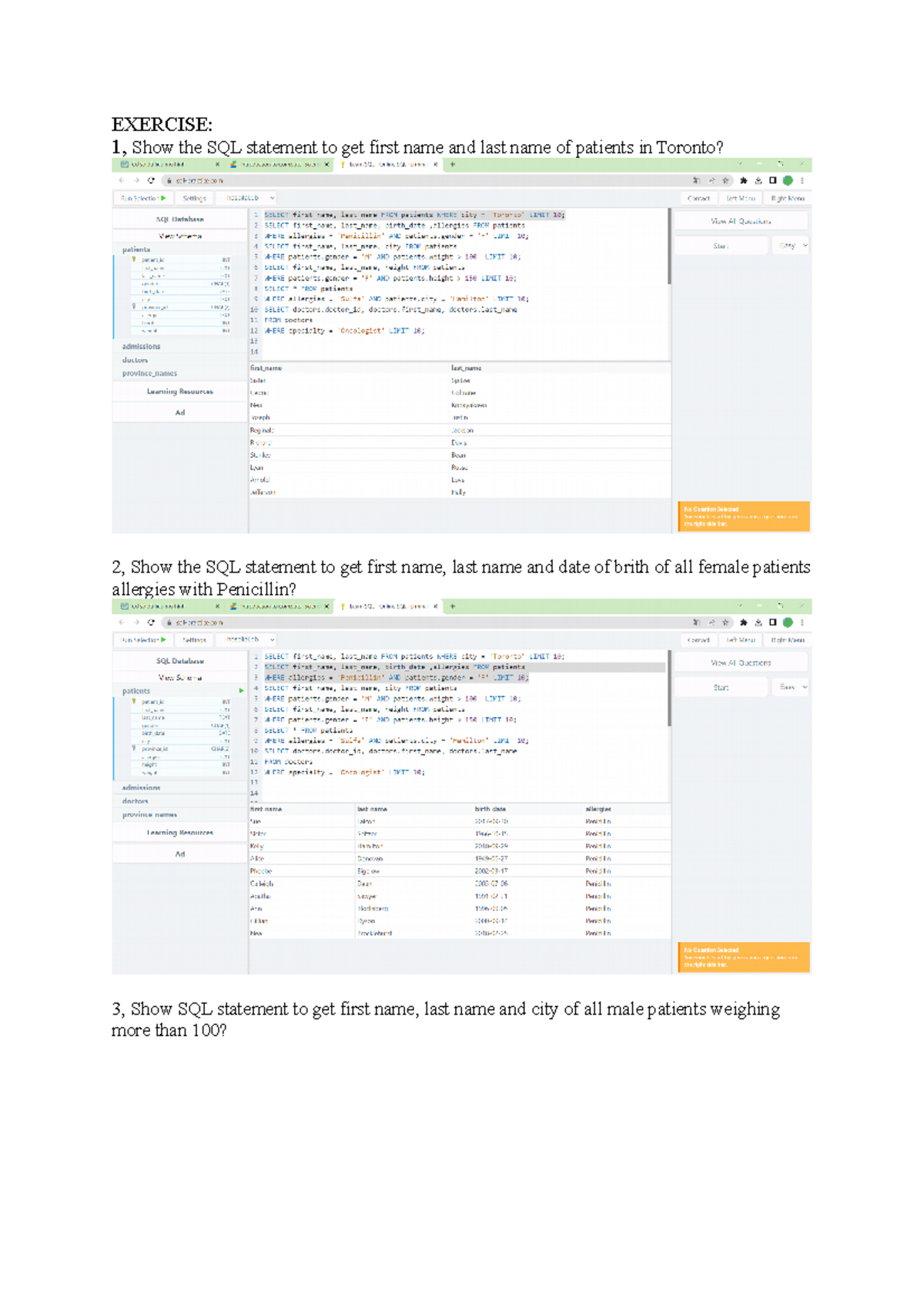Click browser reload icon in question 2 screenshot
The height and width of the screenshot is (1308, 924).
point(151,622)
